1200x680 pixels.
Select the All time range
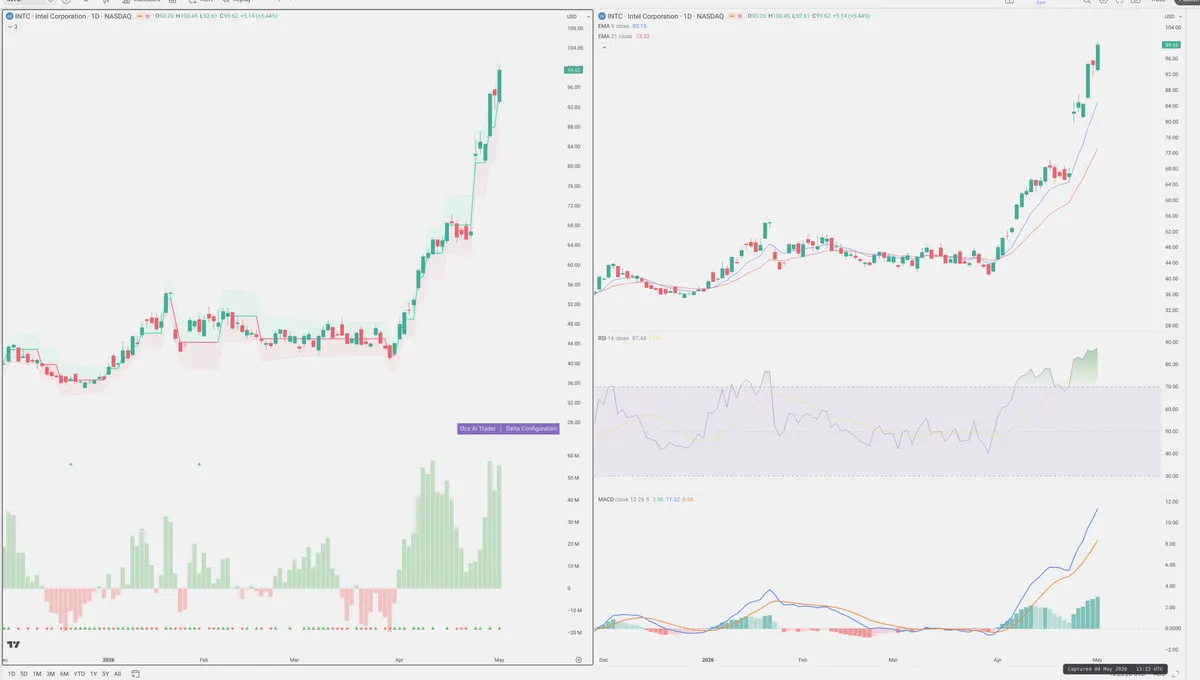click(117, 674)
